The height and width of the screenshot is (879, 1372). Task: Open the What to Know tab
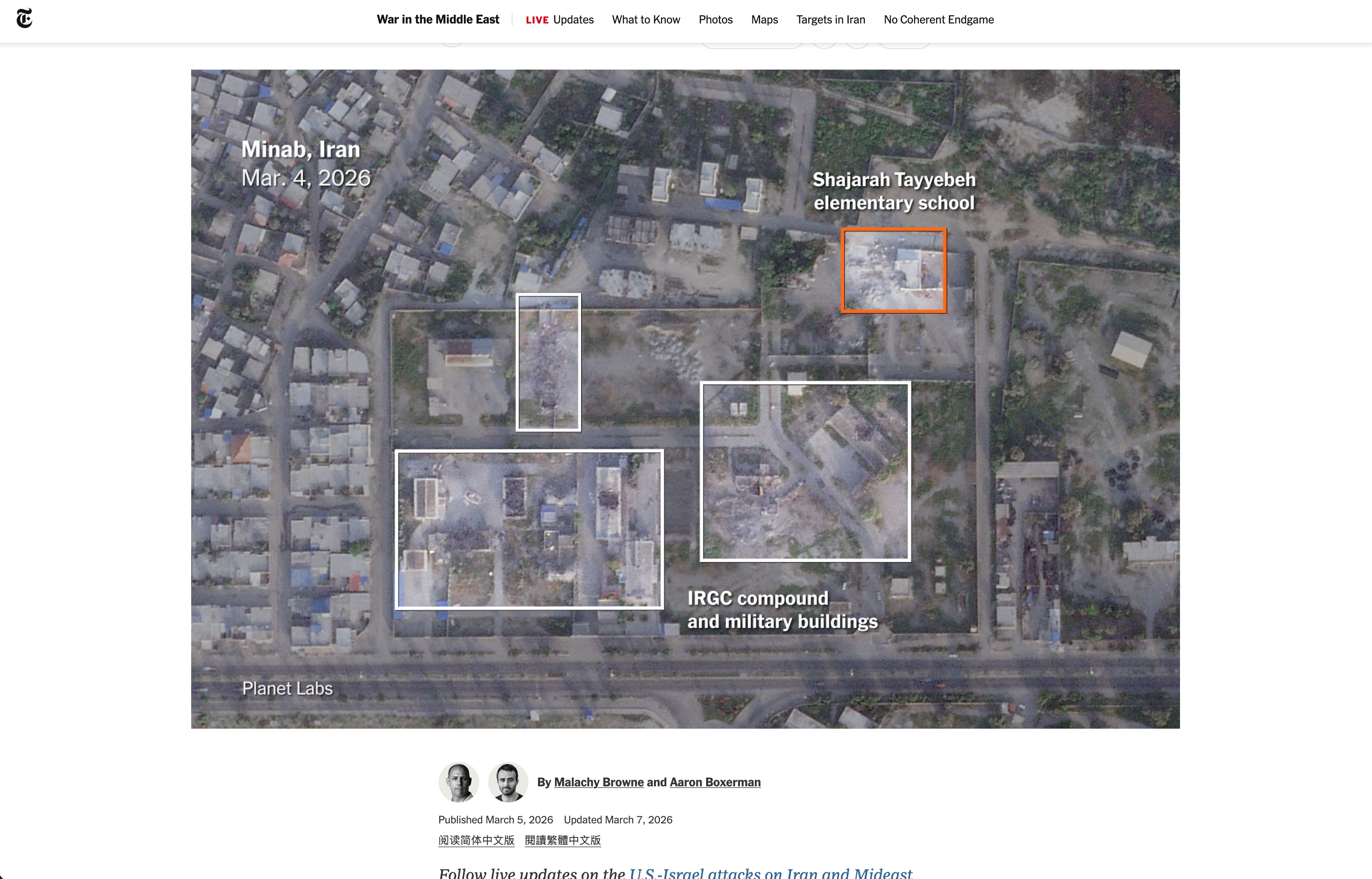click(x=646, y=19)
